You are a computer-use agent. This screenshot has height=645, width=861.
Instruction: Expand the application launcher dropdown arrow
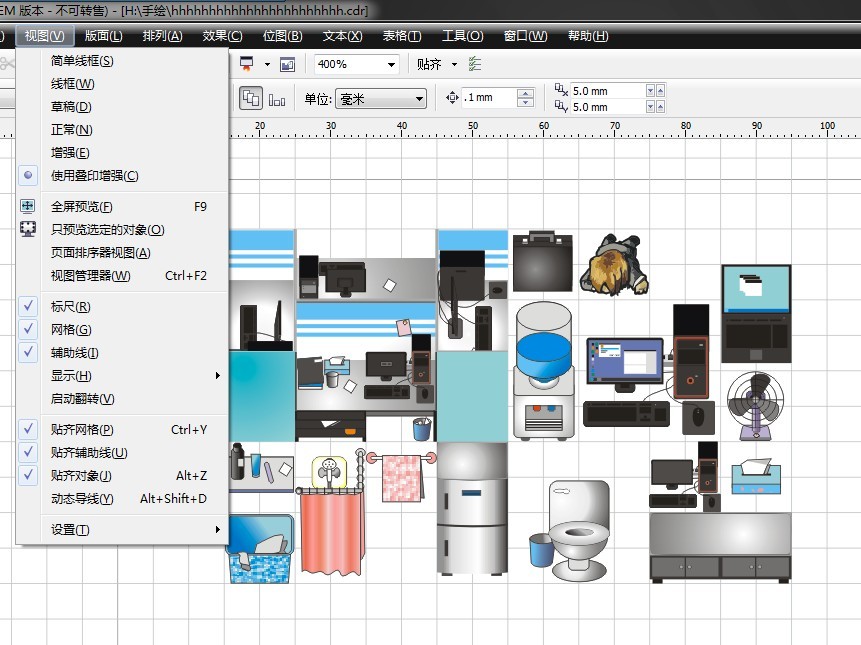267,64
